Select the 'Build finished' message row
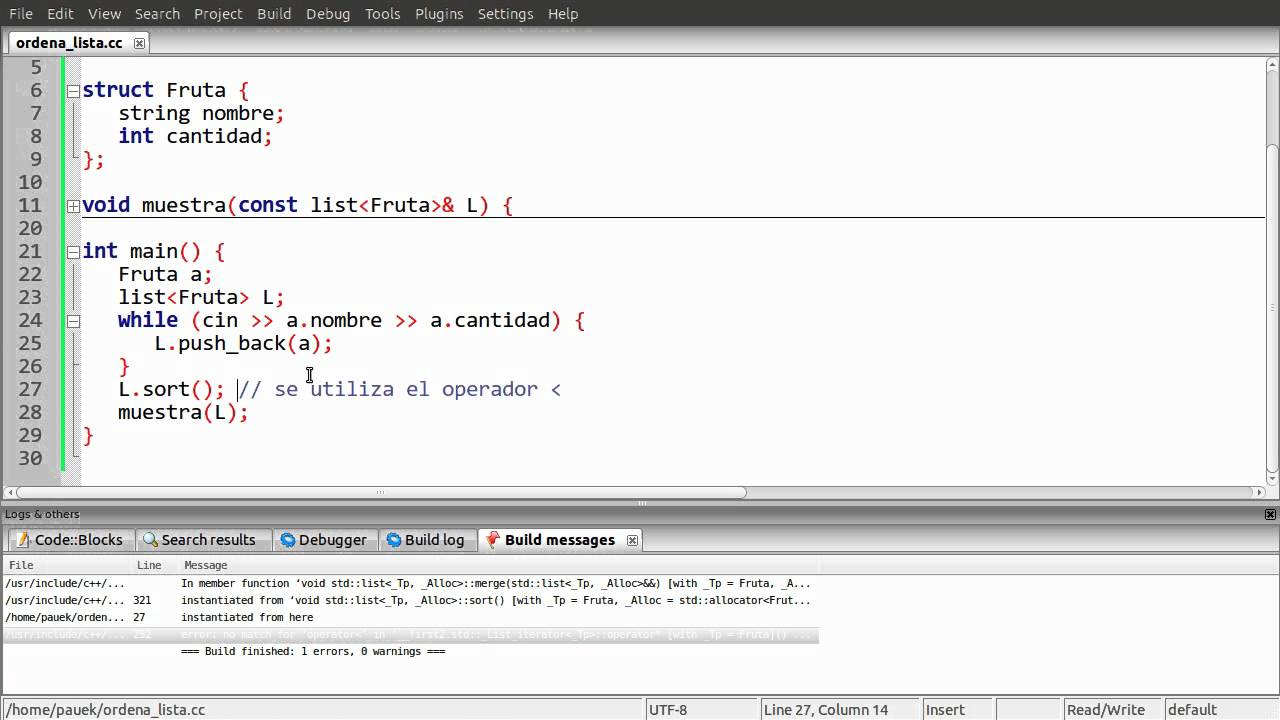Viewport: 1280px width, 720px height. click(410, 651)
